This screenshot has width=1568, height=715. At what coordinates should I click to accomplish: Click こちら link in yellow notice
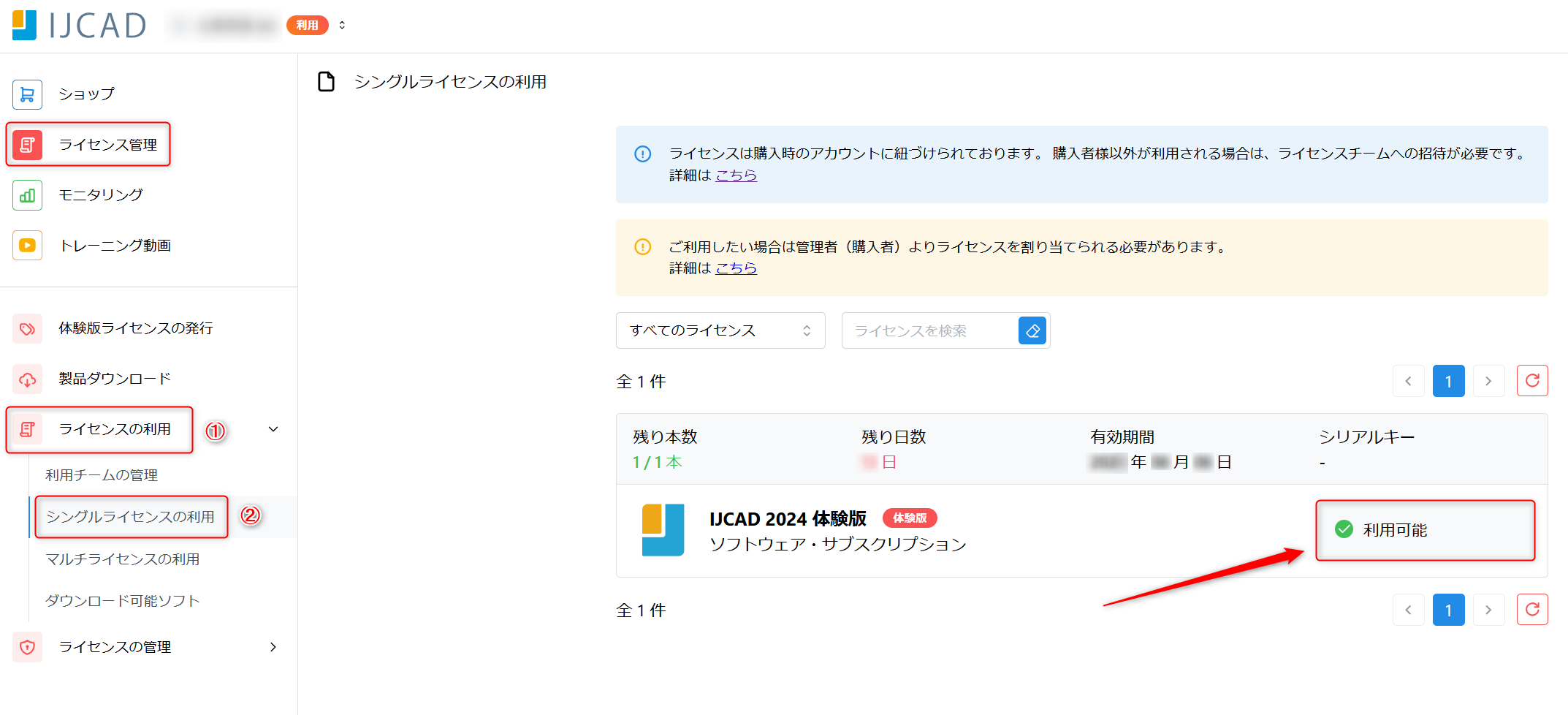pos(736,268)
